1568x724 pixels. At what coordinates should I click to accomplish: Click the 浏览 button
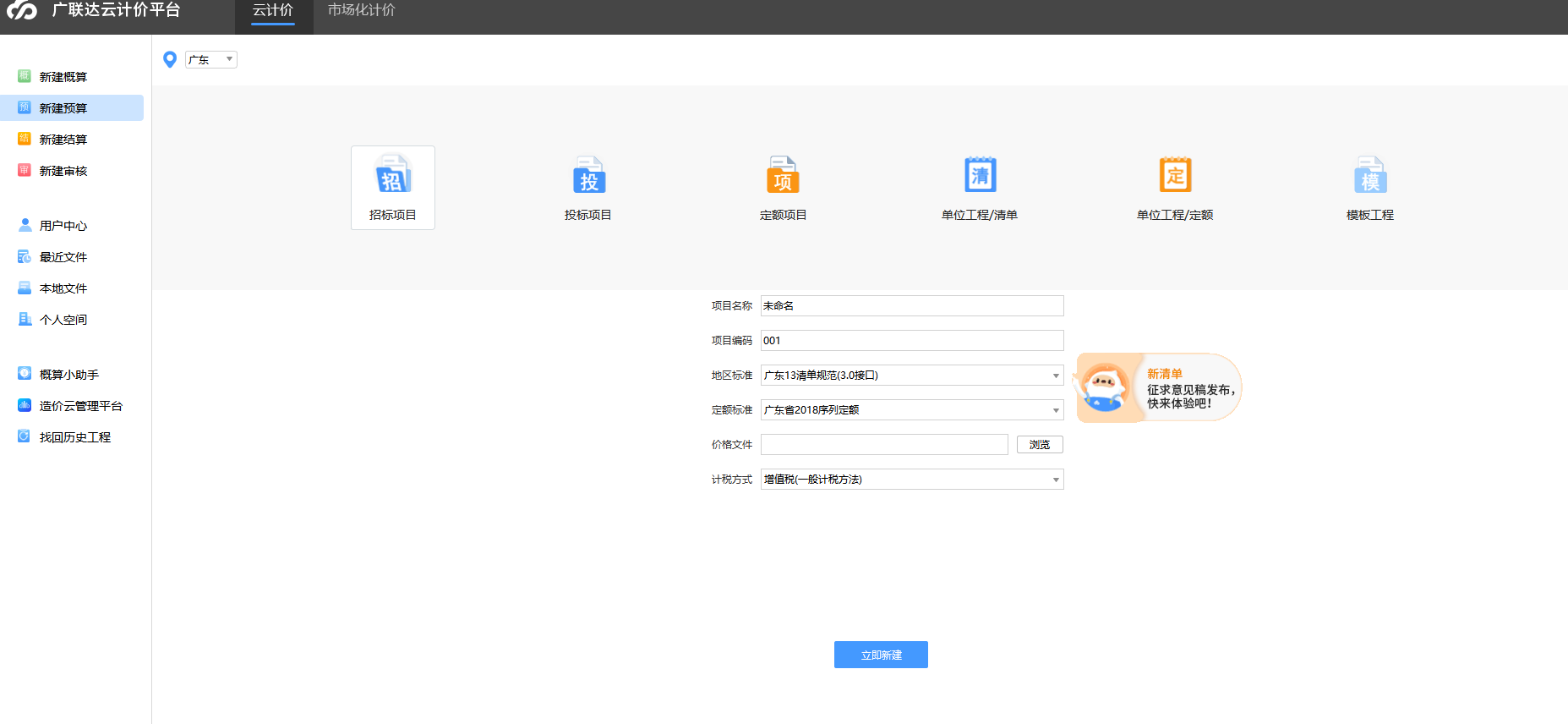tap(1040, 445)
